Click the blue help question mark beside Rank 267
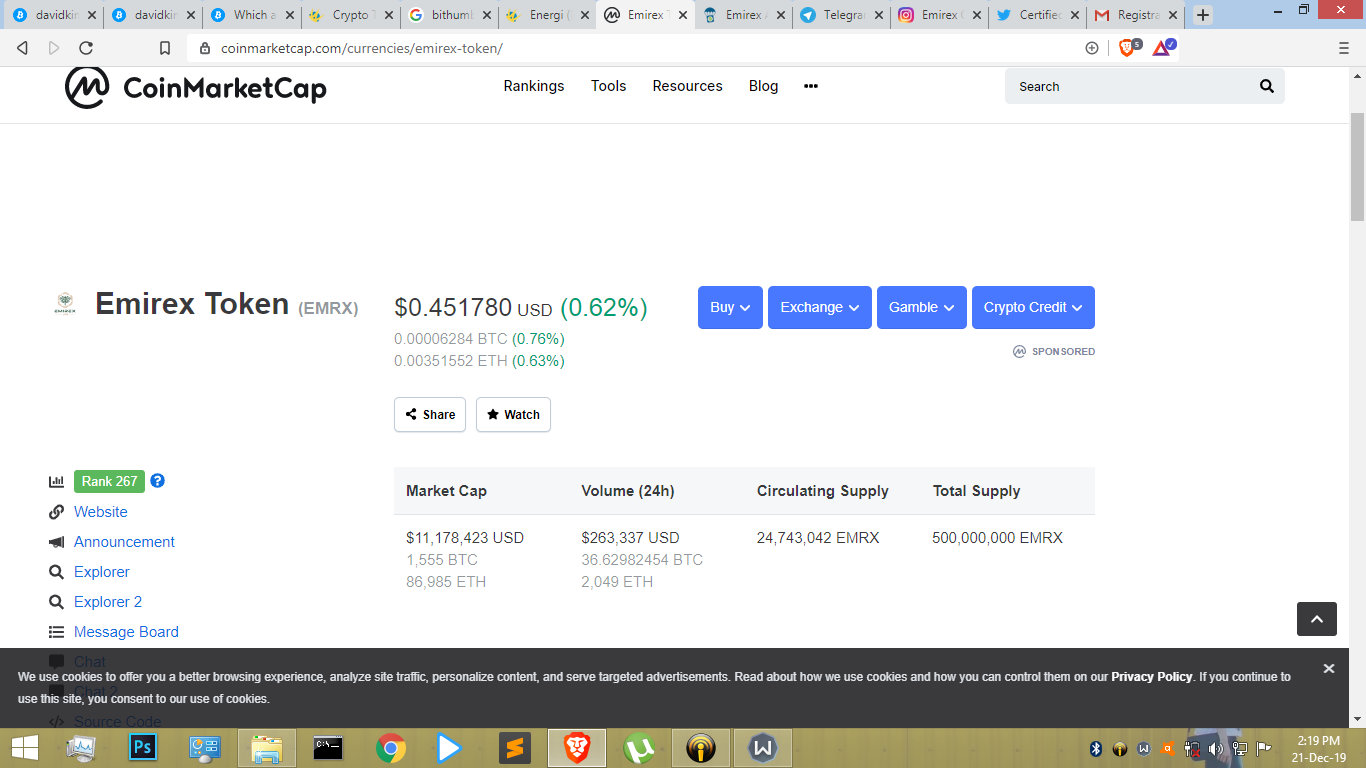This screenshot has height=768, width=1366. [157, 481]
